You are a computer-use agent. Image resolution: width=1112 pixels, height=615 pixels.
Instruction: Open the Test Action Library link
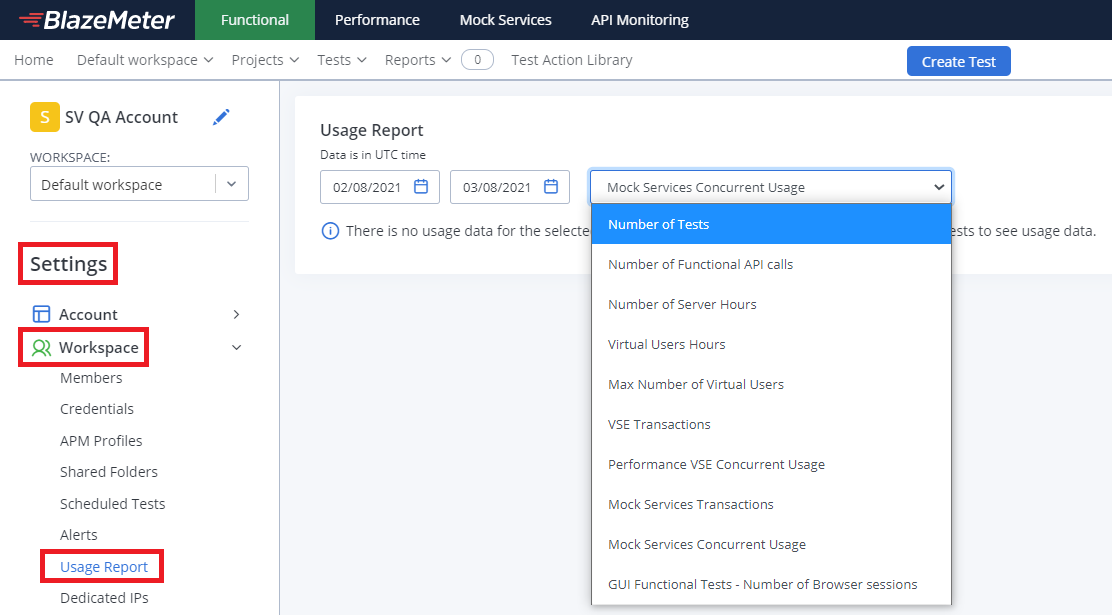click(572, 60)
